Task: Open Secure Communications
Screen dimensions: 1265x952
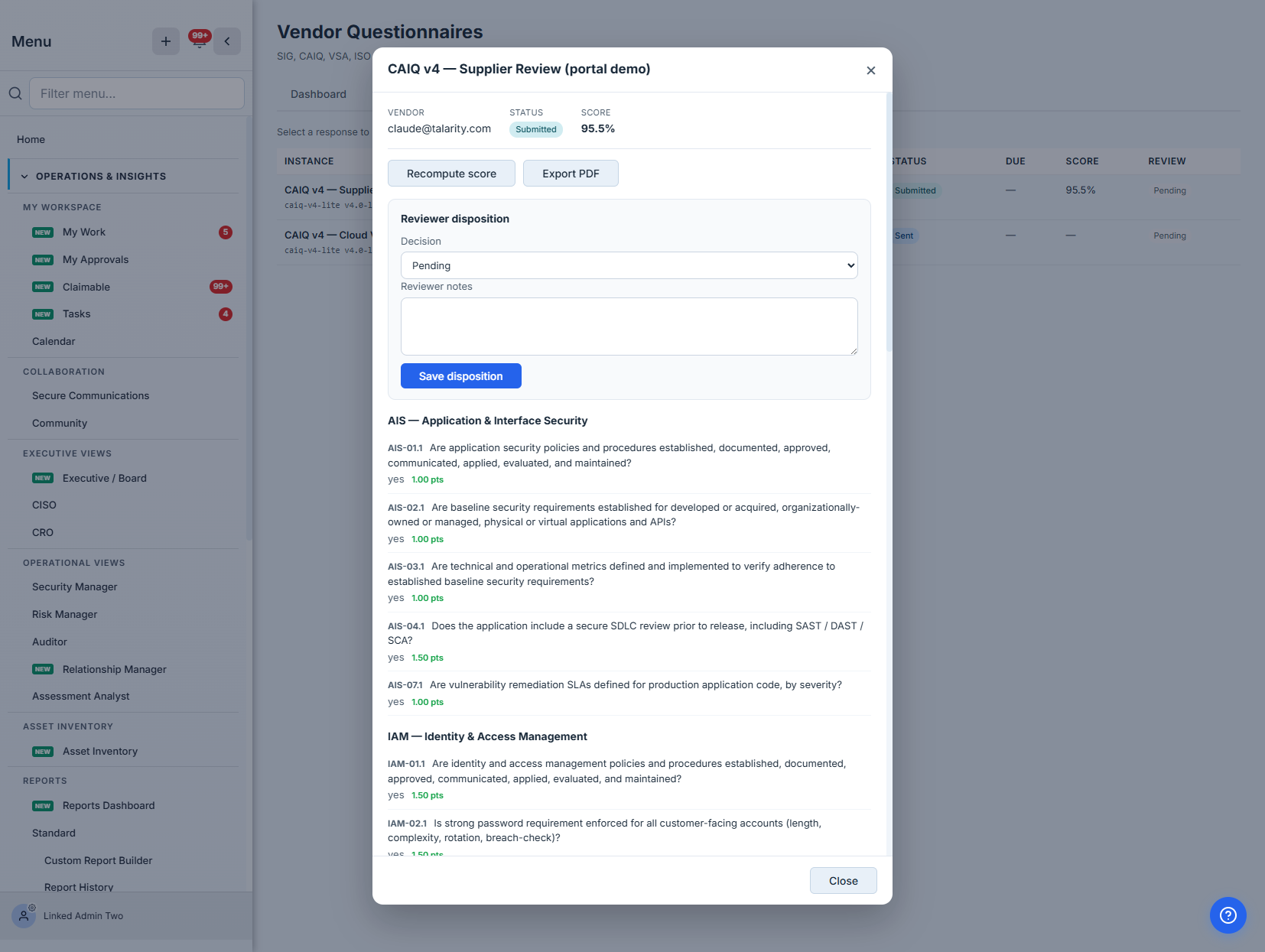Action: point(90,396)
